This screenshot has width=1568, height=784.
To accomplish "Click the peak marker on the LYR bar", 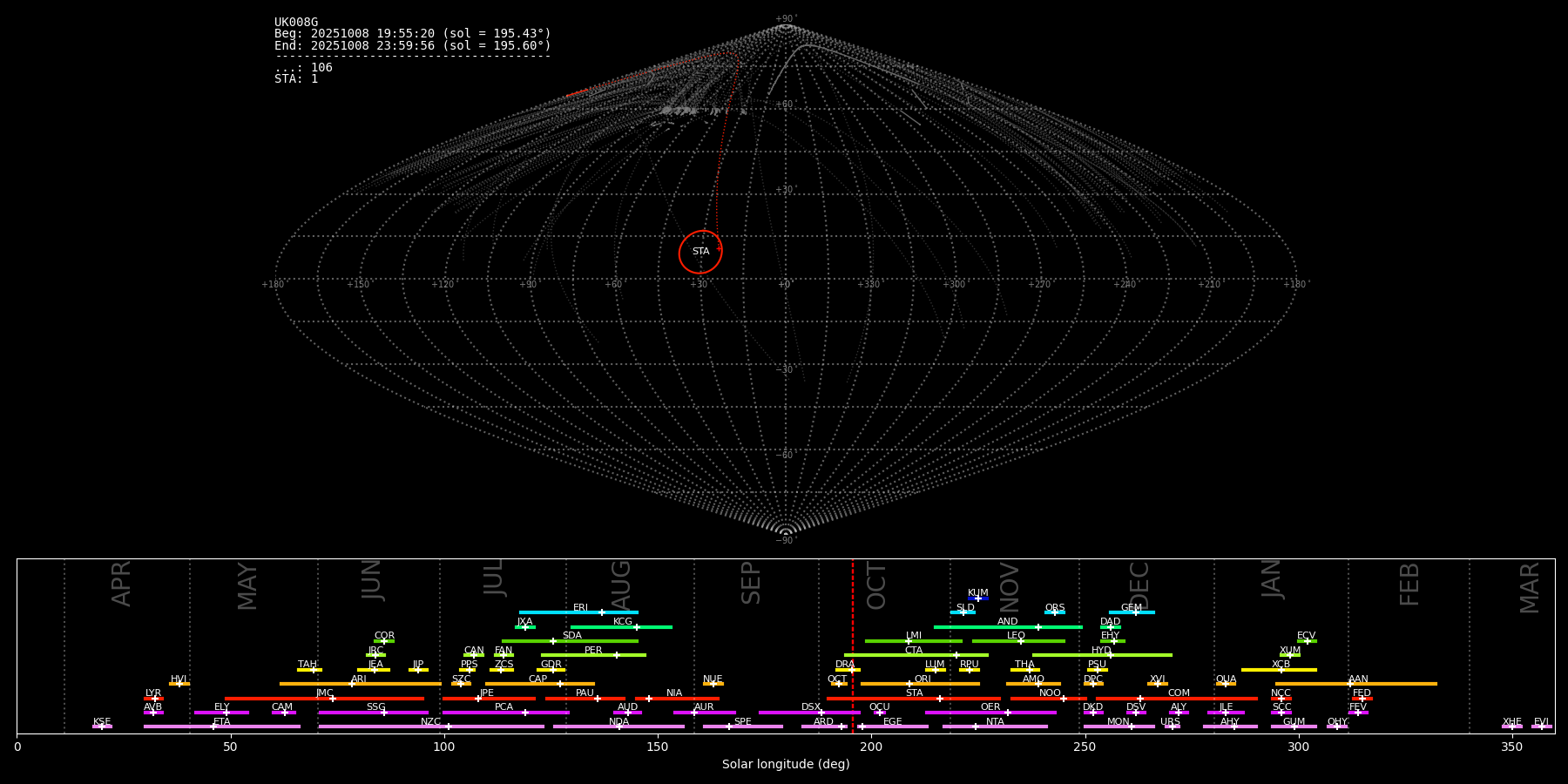I will (x=155, y=699).
